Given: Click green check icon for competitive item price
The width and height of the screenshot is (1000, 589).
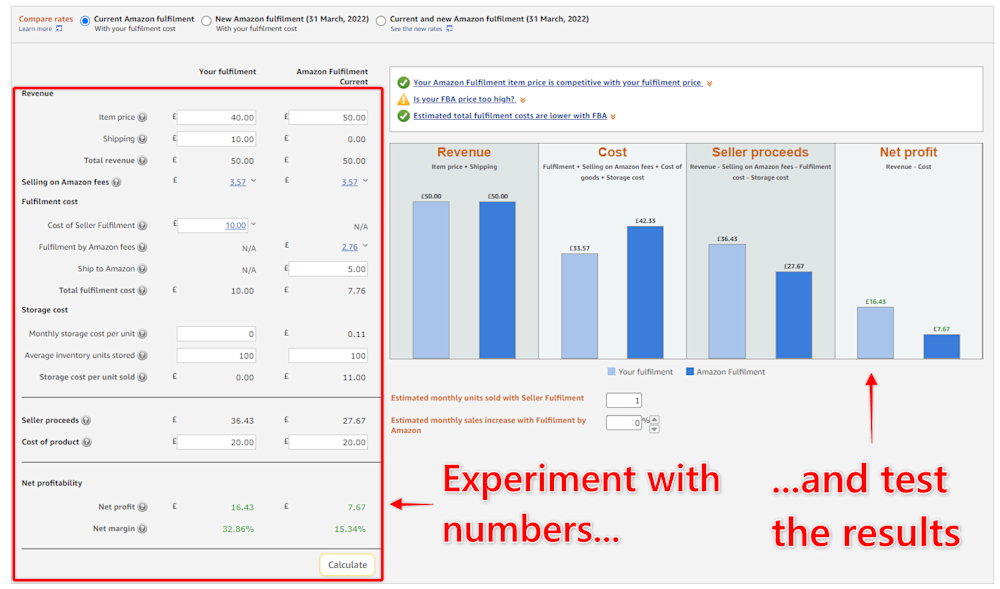Looking at the screenshot, I should [403, 83].
